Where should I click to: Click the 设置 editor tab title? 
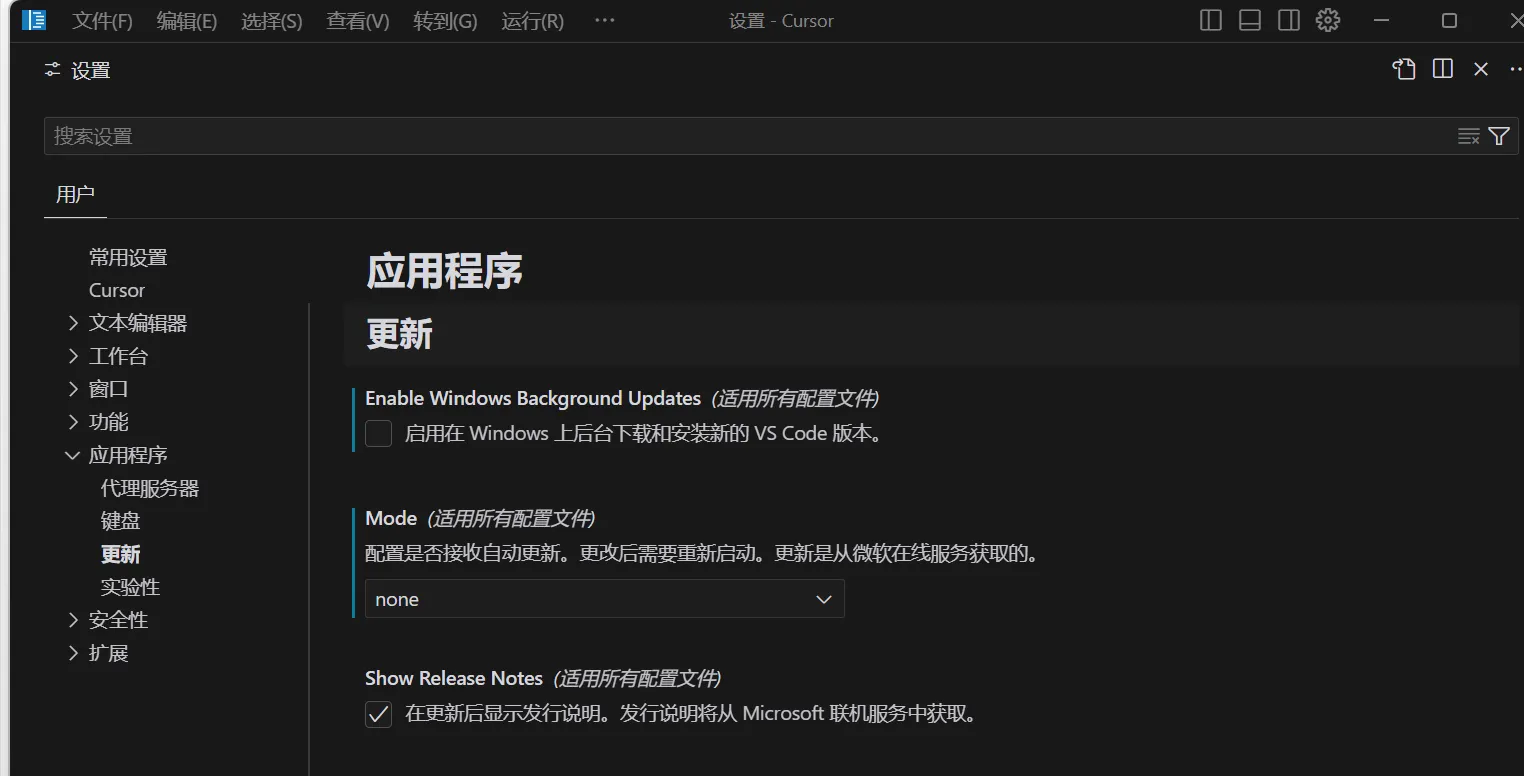click(x=91, y=70)
